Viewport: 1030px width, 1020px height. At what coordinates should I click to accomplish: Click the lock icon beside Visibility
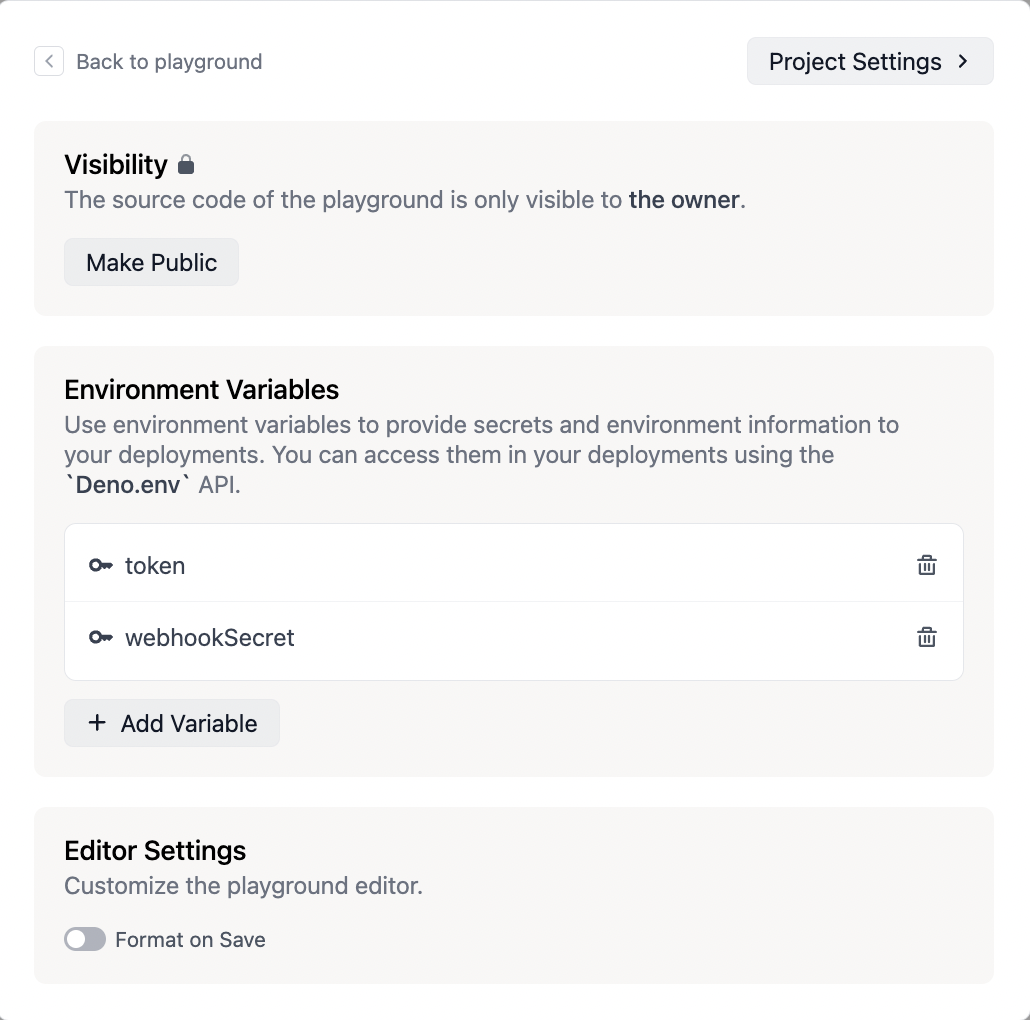186,164
